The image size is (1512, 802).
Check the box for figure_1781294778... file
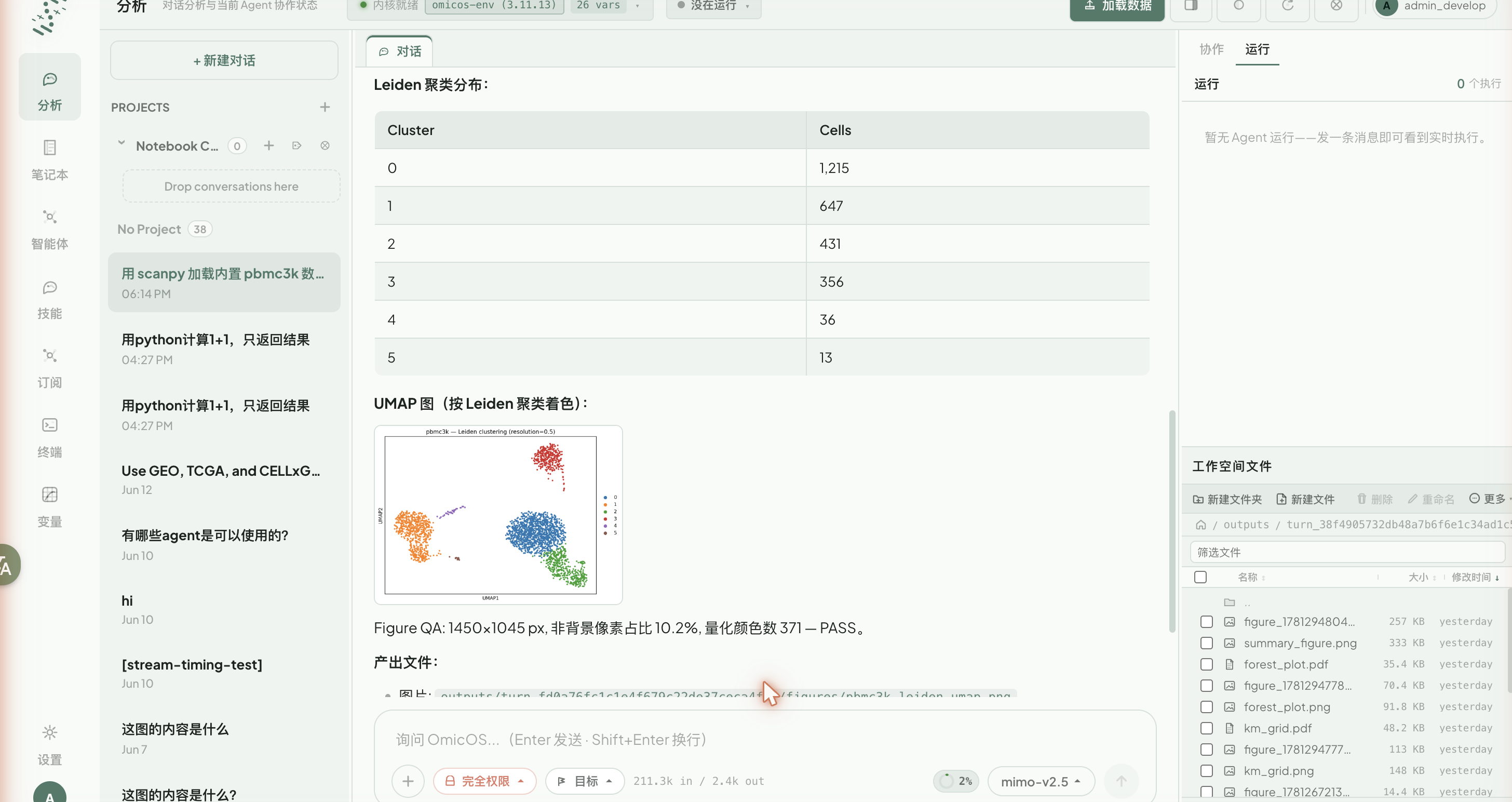click(x=1206, y=685)
